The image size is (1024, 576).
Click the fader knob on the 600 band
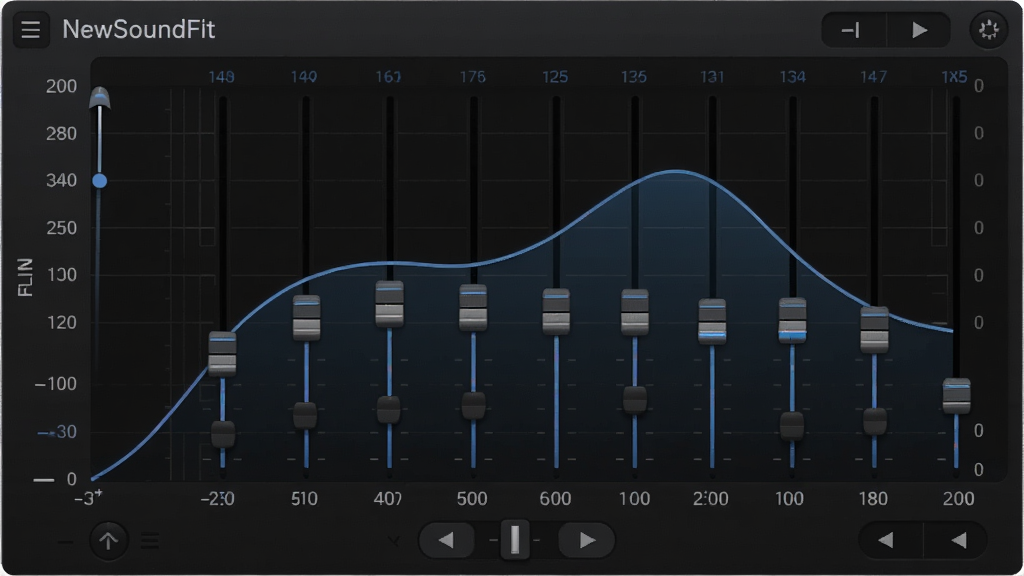556,312
